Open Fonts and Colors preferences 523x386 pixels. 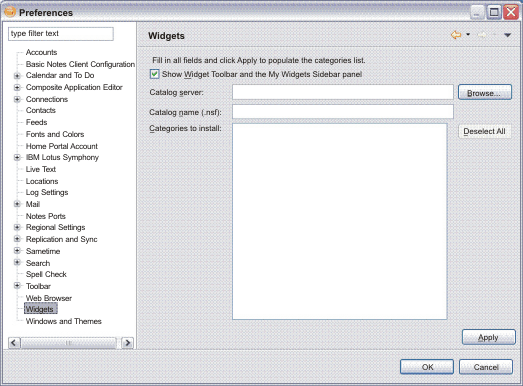(55, 134)
